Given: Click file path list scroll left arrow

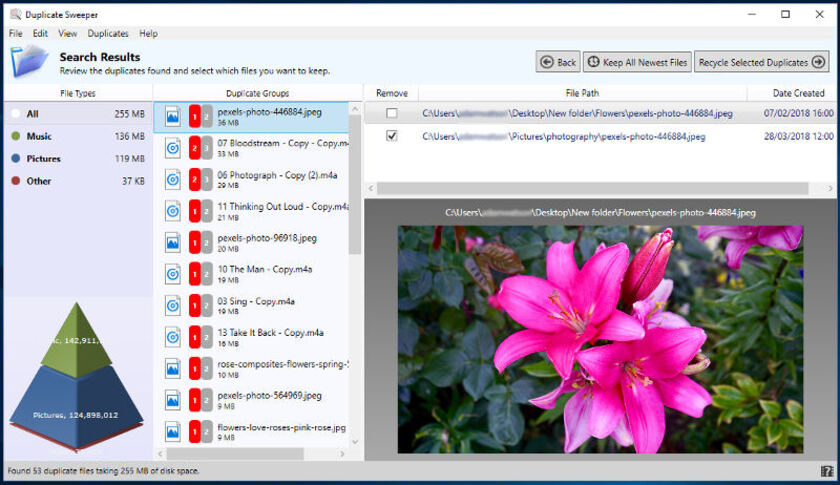Looking at the screenshot, I should (371, 188).
